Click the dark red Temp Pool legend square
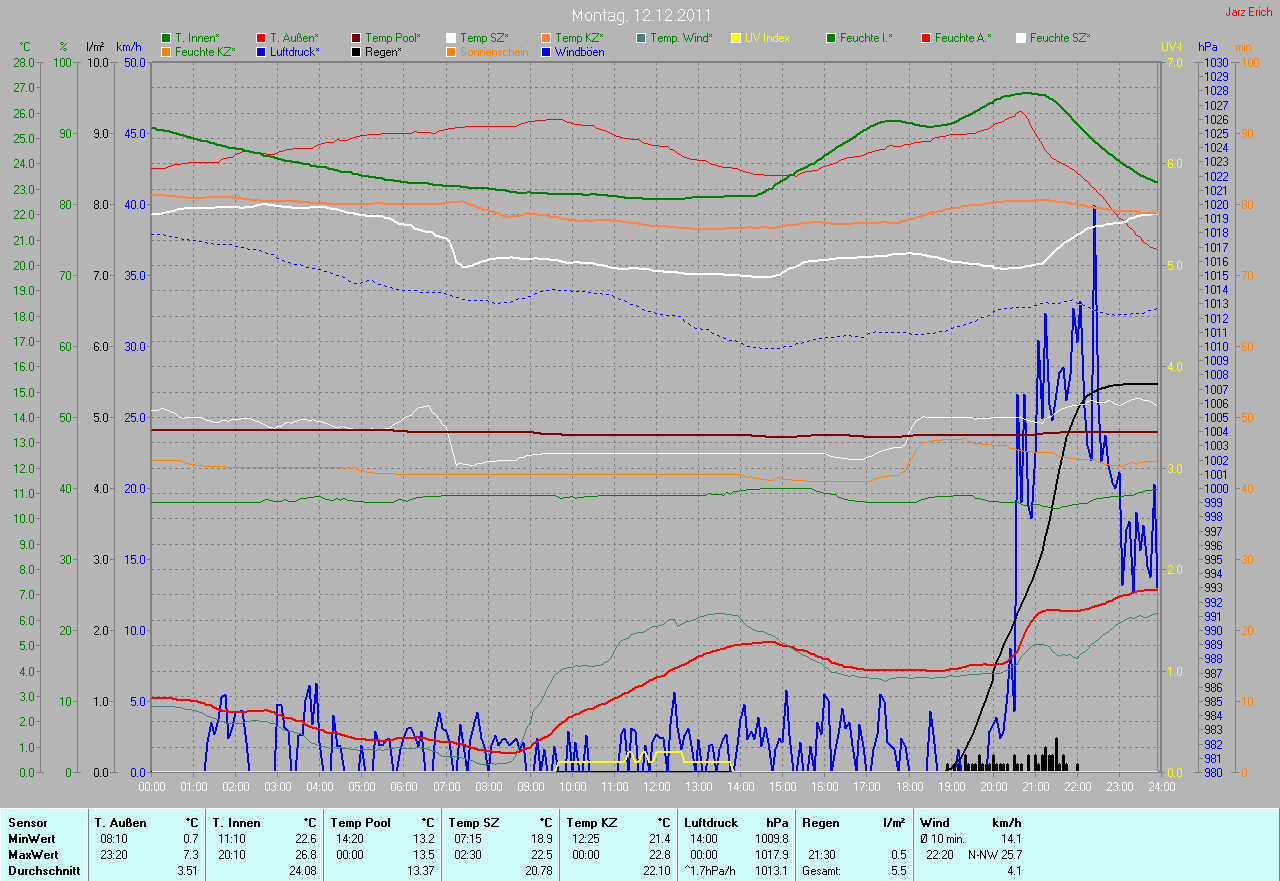This screenshot has height=881, width=1280. (356, 38)
